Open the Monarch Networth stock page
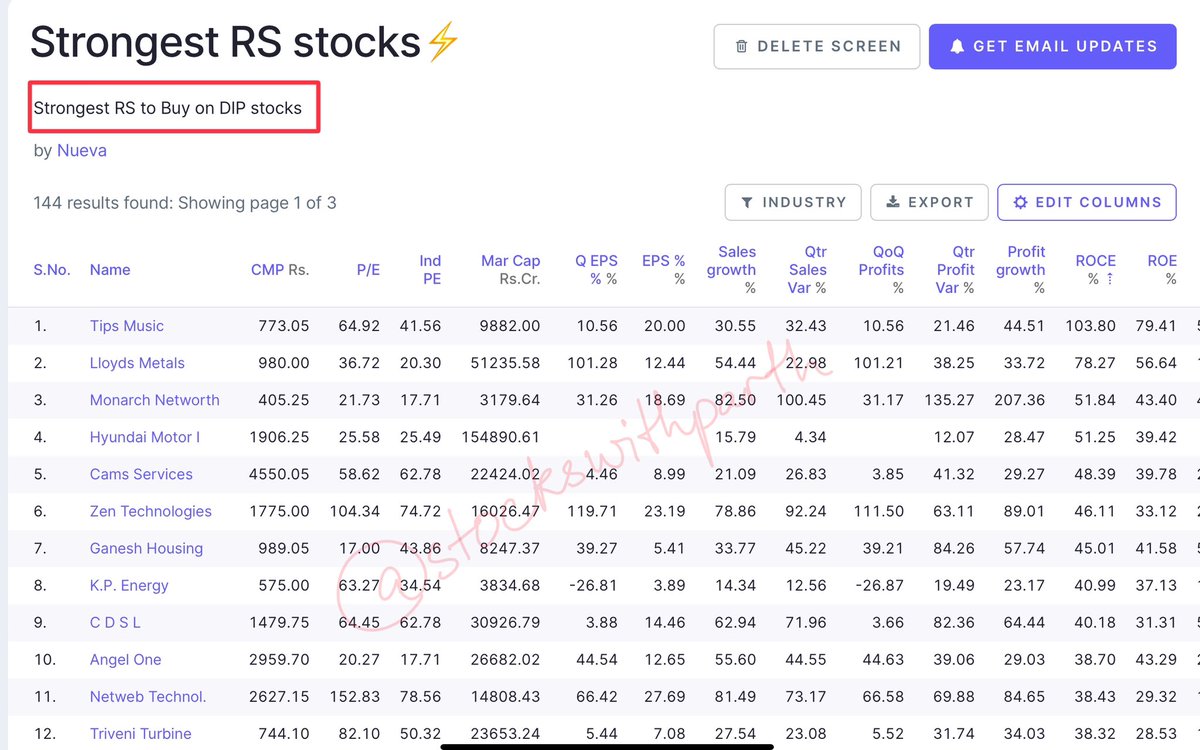The image size is (1200, 750). point(154,400)
